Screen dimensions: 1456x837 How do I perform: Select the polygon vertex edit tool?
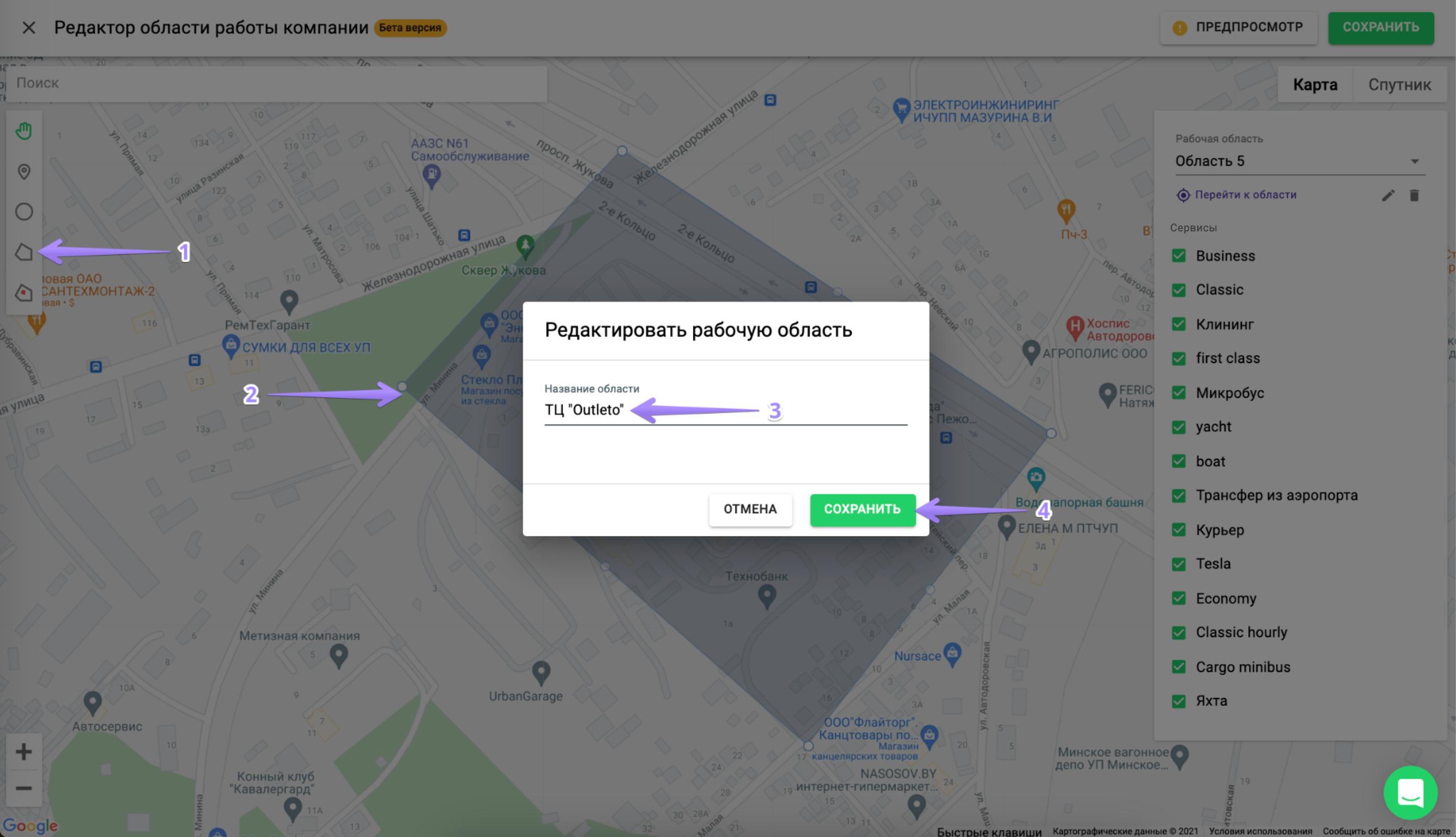click(23, 293)
